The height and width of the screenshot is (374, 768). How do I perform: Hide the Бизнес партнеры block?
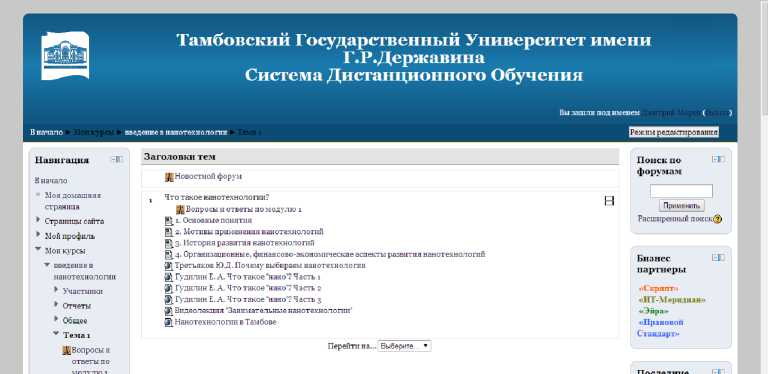tap(719, 257)
